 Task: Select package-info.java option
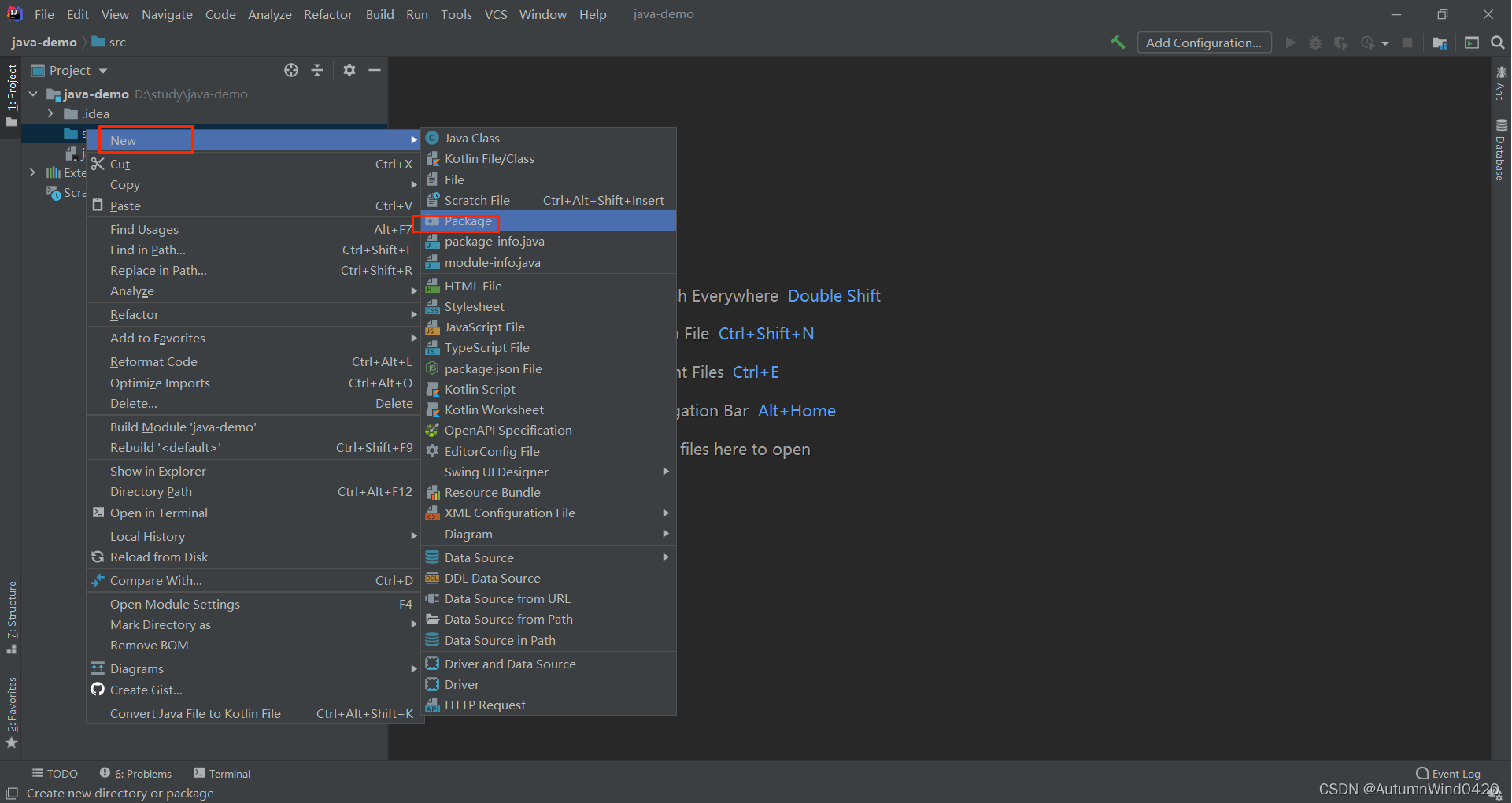tap(549, 241)
